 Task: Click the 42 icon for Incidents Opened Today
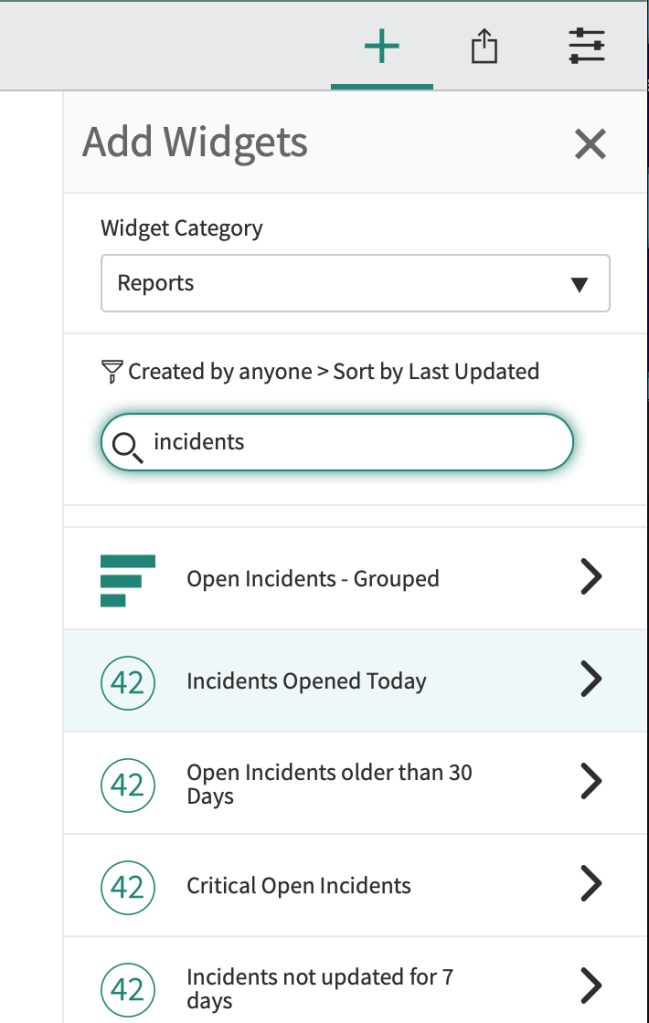128,682
